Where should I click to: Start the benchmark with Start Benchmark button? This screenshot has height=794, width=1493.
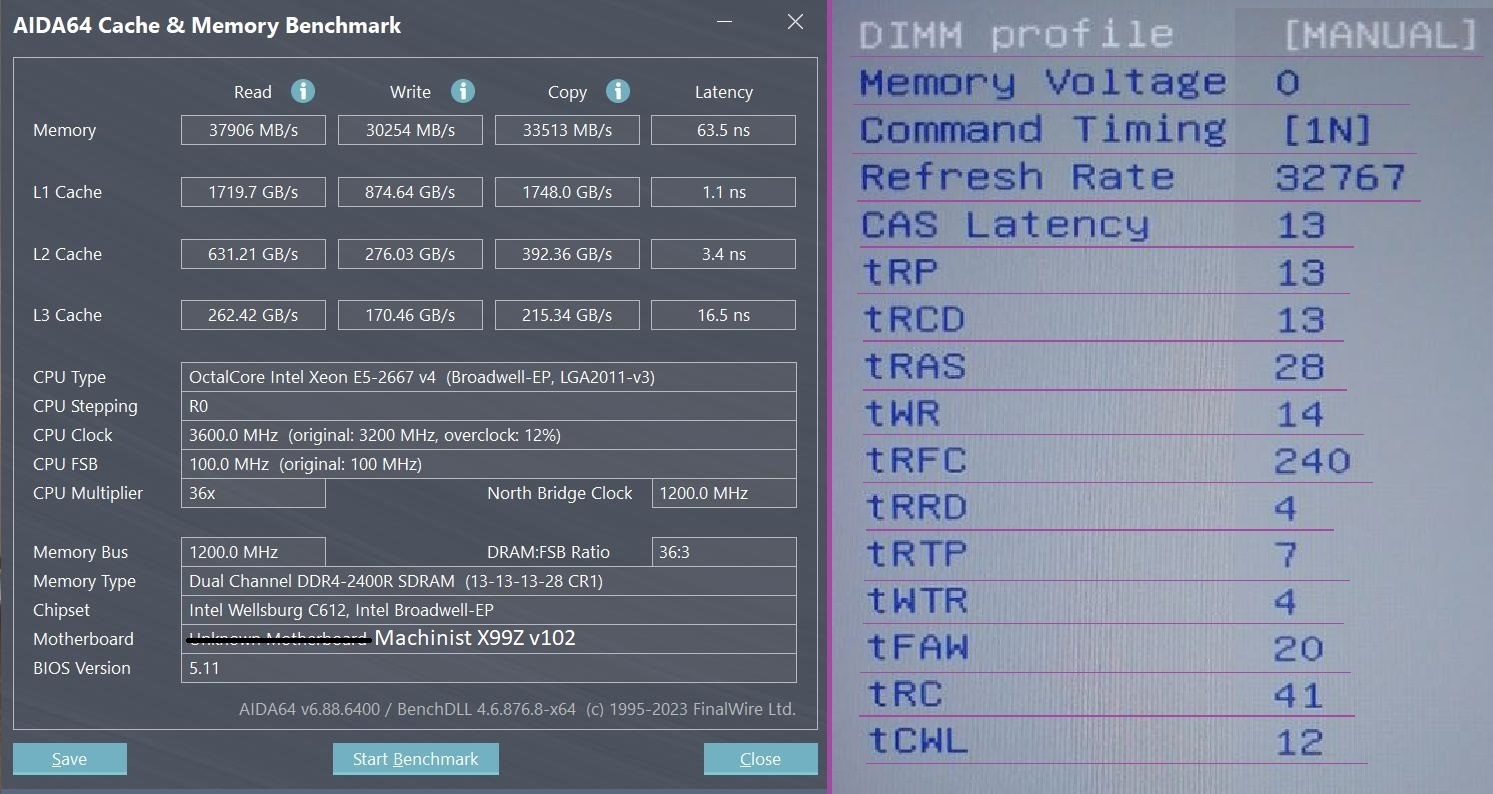pyautogui.click(x=416, y=759)
